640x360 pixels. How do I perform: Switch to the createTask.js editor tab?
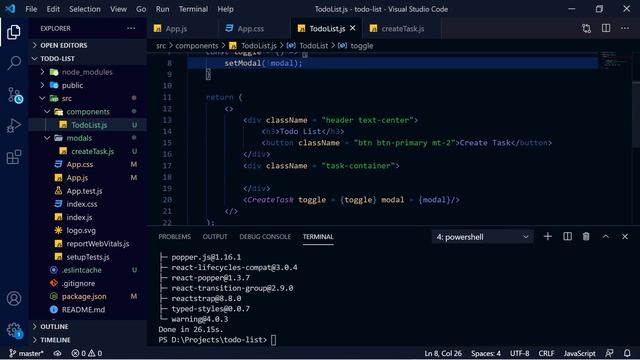(x=402, y=29)
